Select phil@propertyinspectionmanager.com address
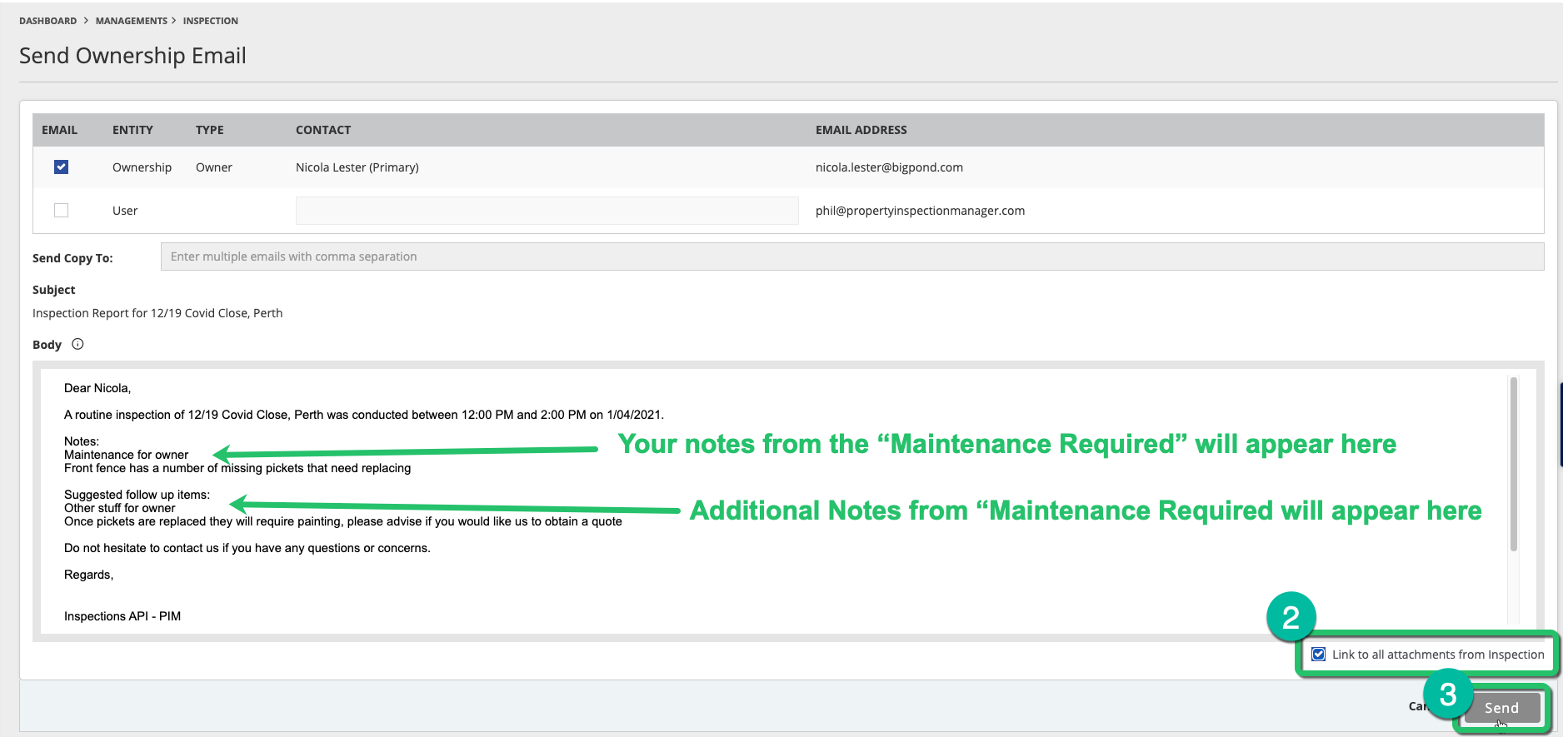 [x=920, y=211]
